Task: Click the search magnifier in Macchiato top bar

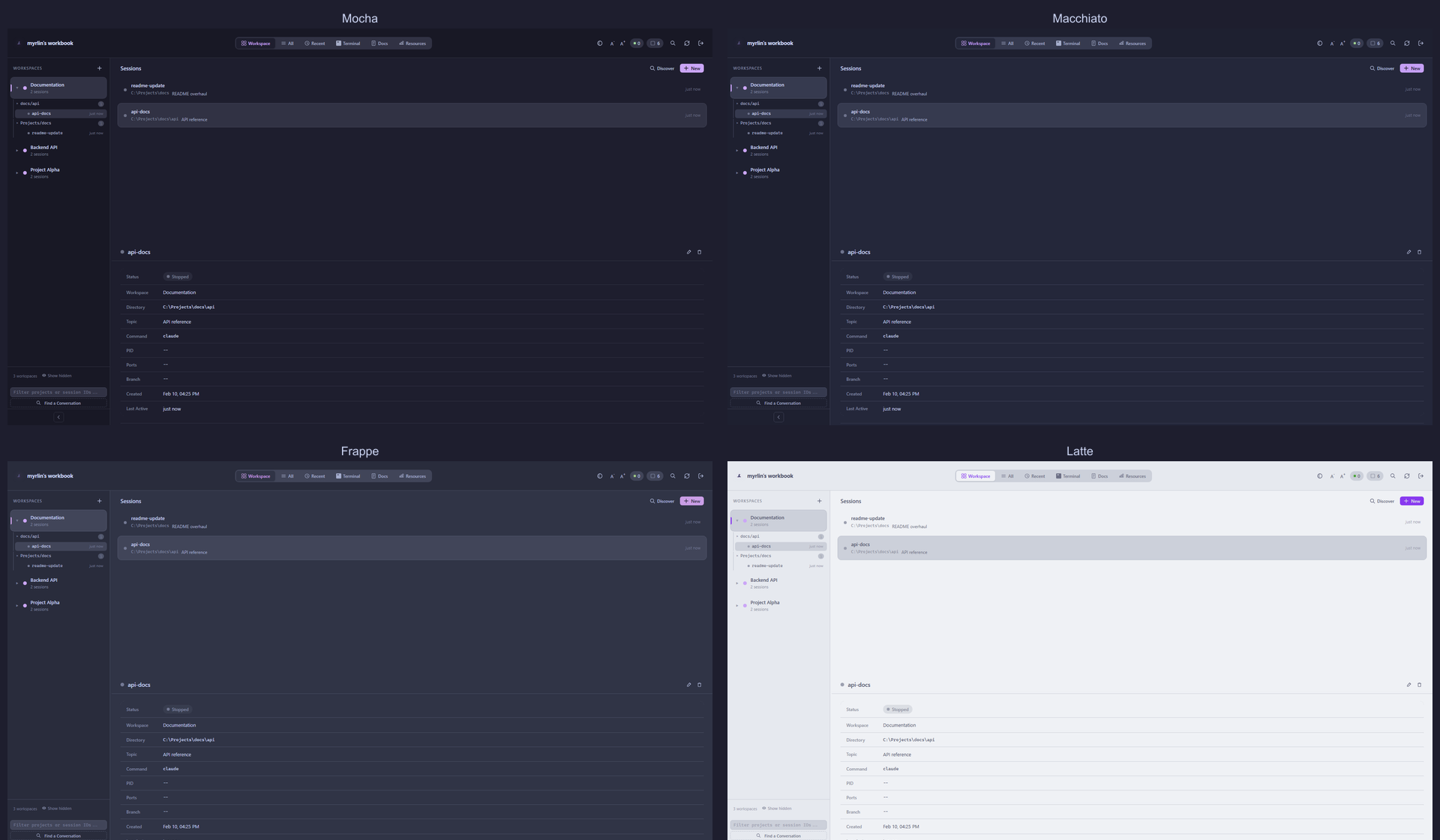Action: [x=1393, y=43]
